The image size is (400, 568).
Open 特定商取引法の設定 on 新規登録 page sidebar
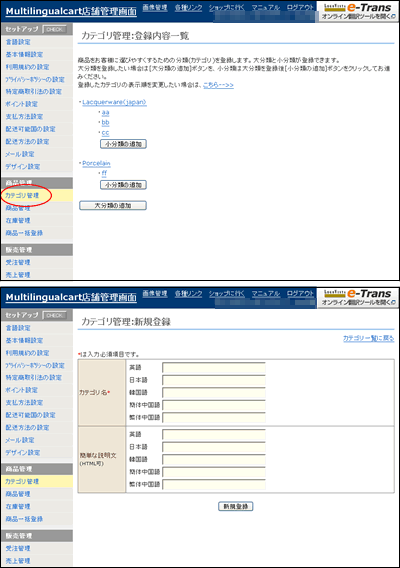pyautogui.click(x=34, y=377)
